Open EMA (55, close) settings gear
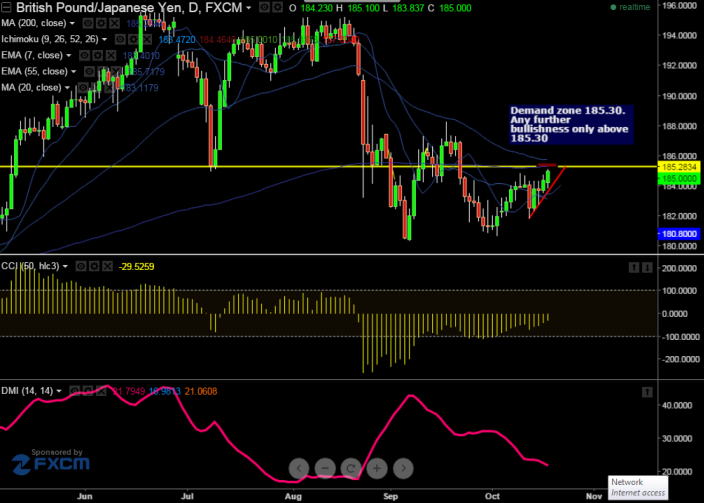Screen dimensions: 704x503 (103, 71)
